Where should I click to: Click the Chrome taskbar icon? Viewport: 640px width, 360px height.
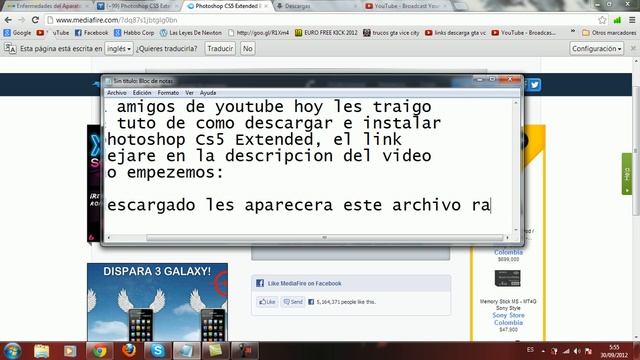pos(99,351)
